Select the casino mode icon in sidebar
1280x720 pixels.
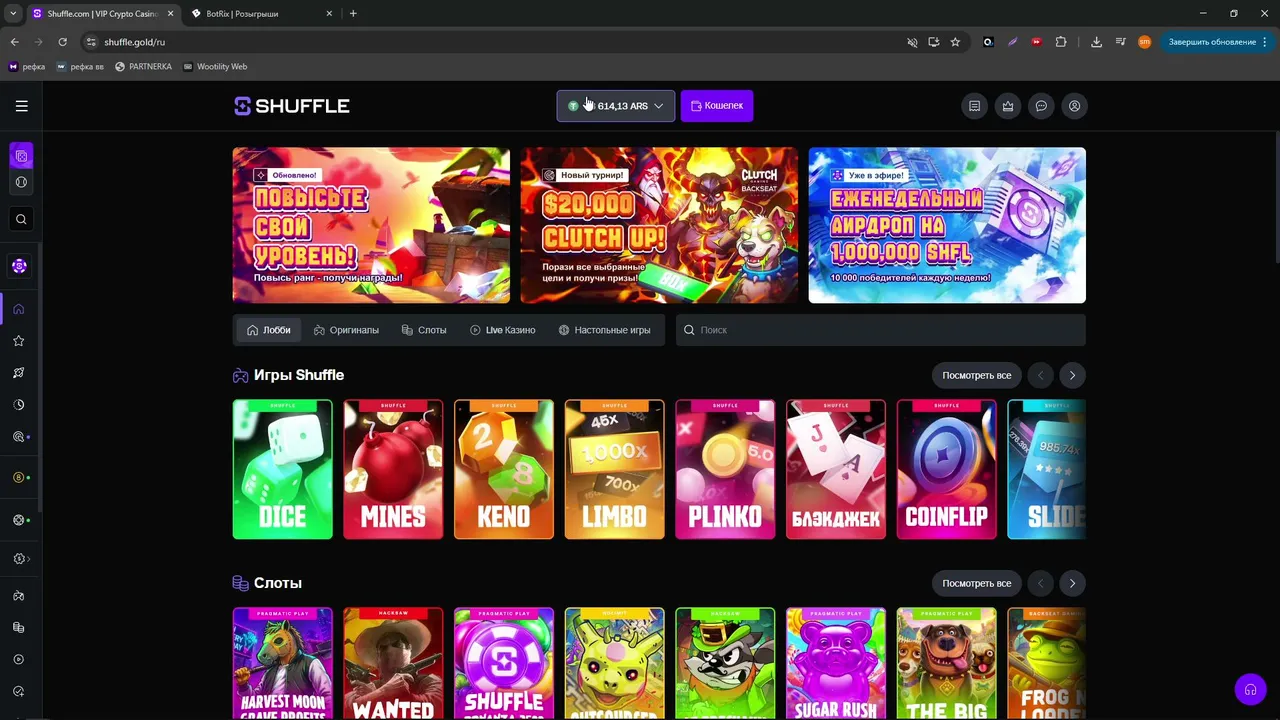(21, 156)
